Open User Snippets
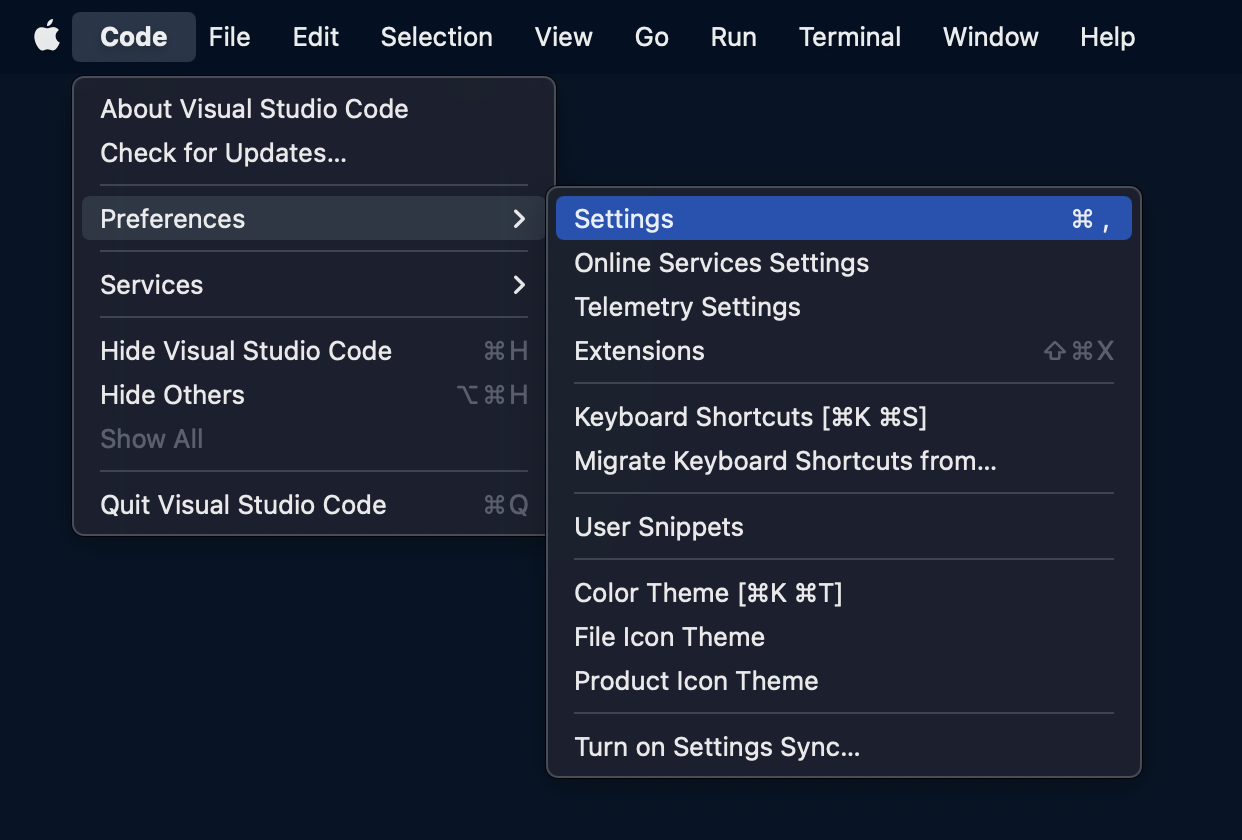 point(844,527)
